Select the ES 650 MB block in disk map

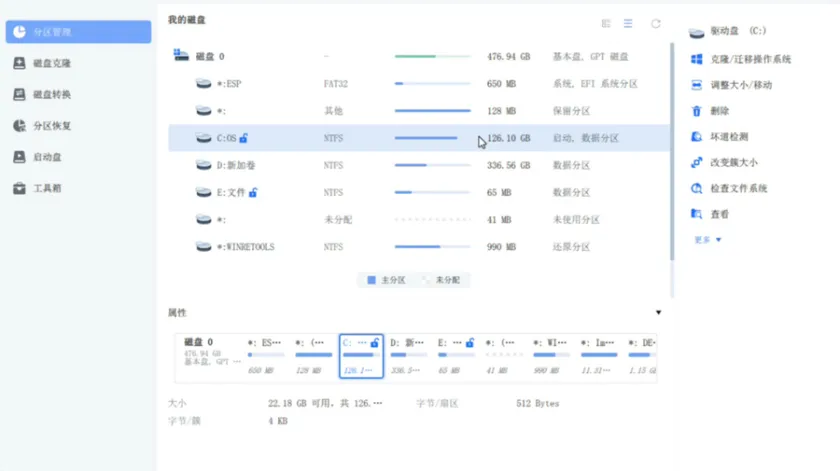(x=266, y=356)
